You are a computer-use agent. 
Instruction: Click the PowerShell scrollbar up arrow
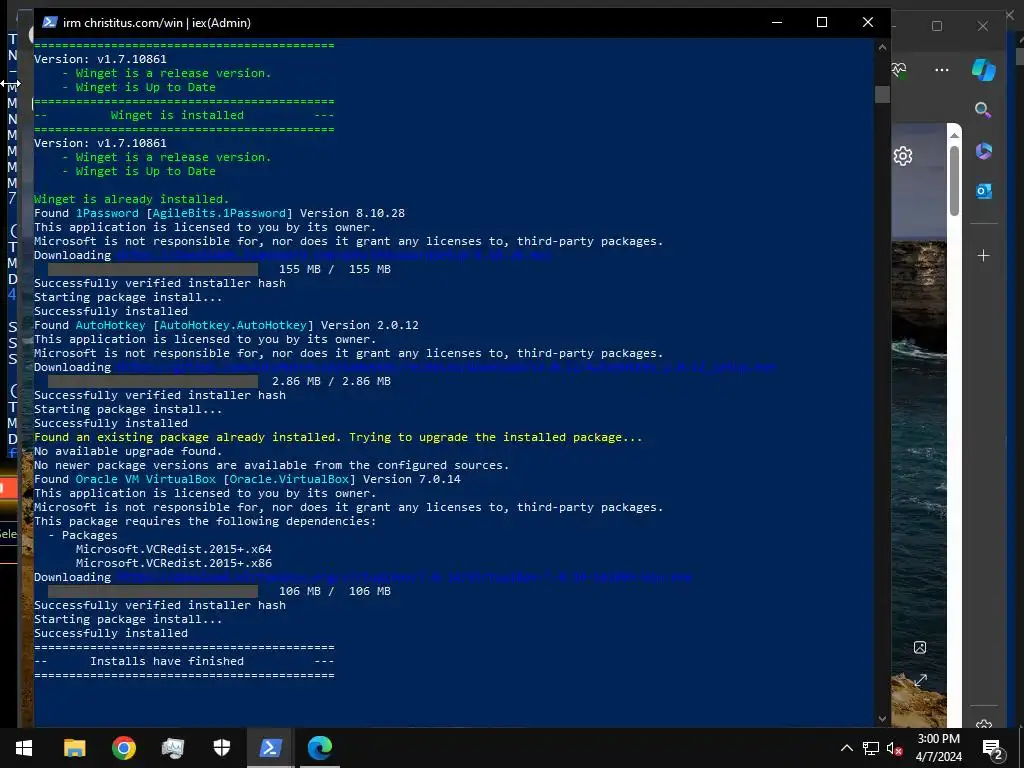[x=882, y=47]
